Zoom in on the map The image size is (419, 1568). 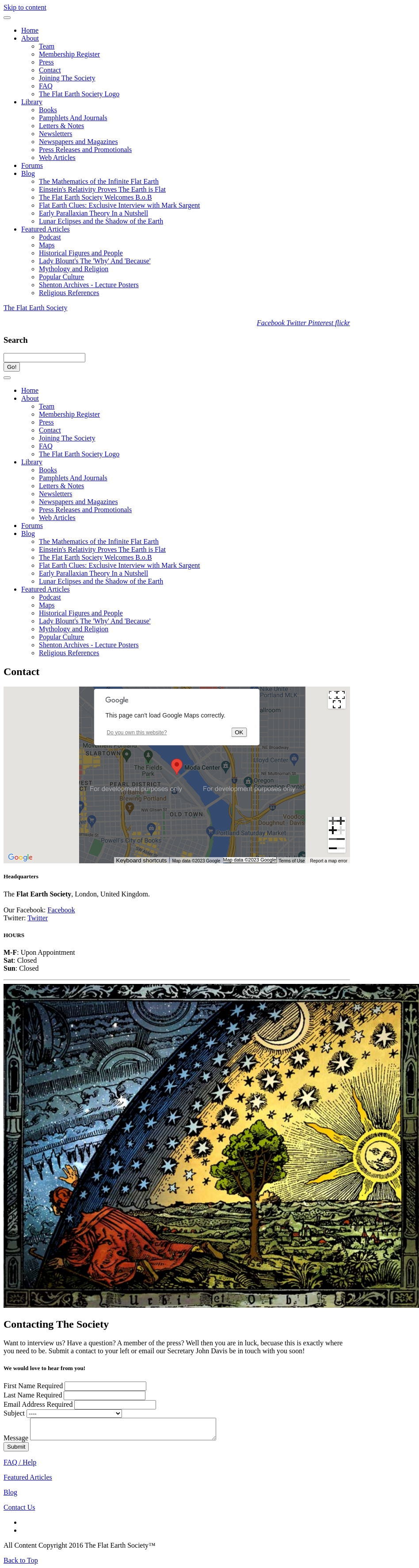click(x=336, y=826)
